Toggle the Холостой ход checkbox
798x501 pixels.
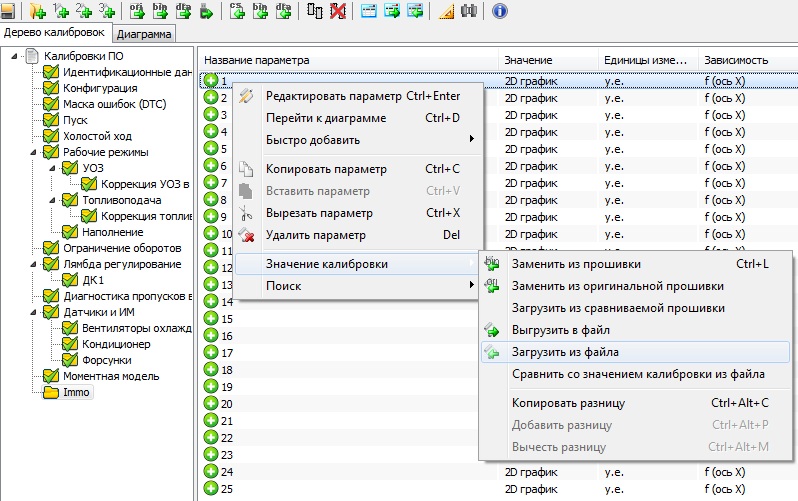[x=51, y=136]
